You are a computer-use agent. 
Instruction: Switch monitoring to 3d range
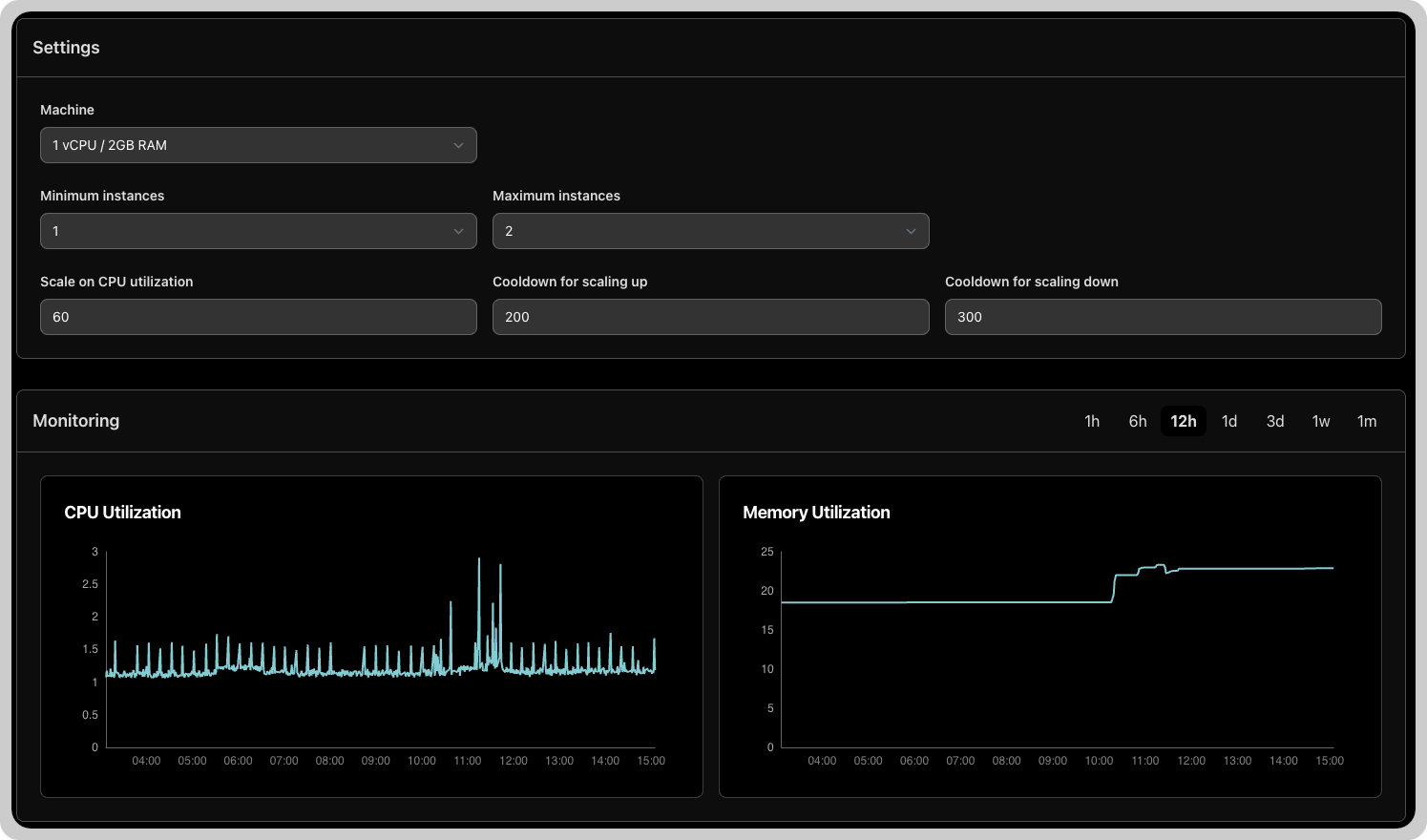pyautogui.click(x=1275, y=421)
